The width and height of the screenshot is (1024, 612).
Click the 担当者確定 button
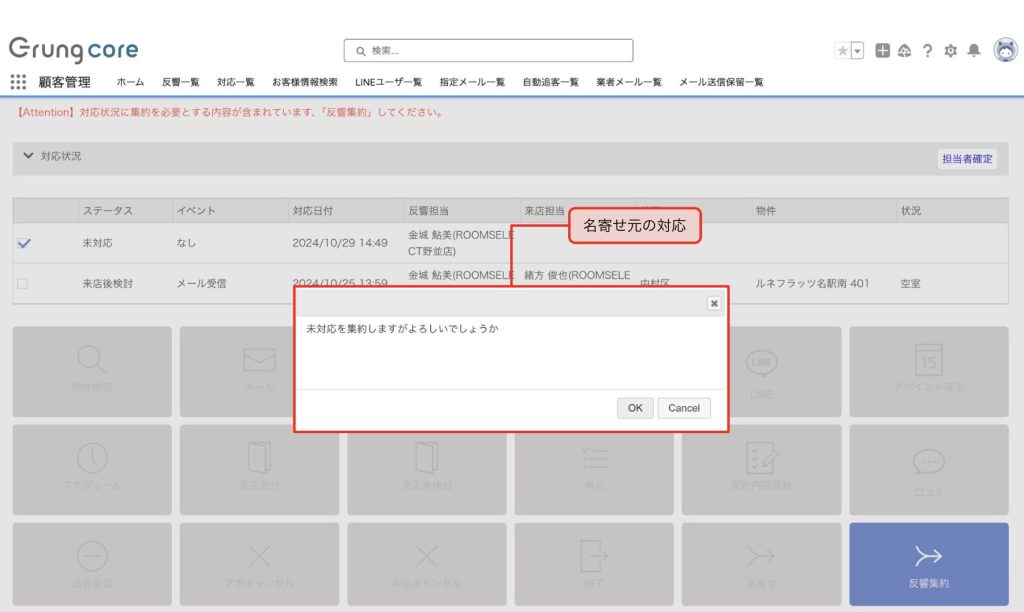(x=967, y=158)
